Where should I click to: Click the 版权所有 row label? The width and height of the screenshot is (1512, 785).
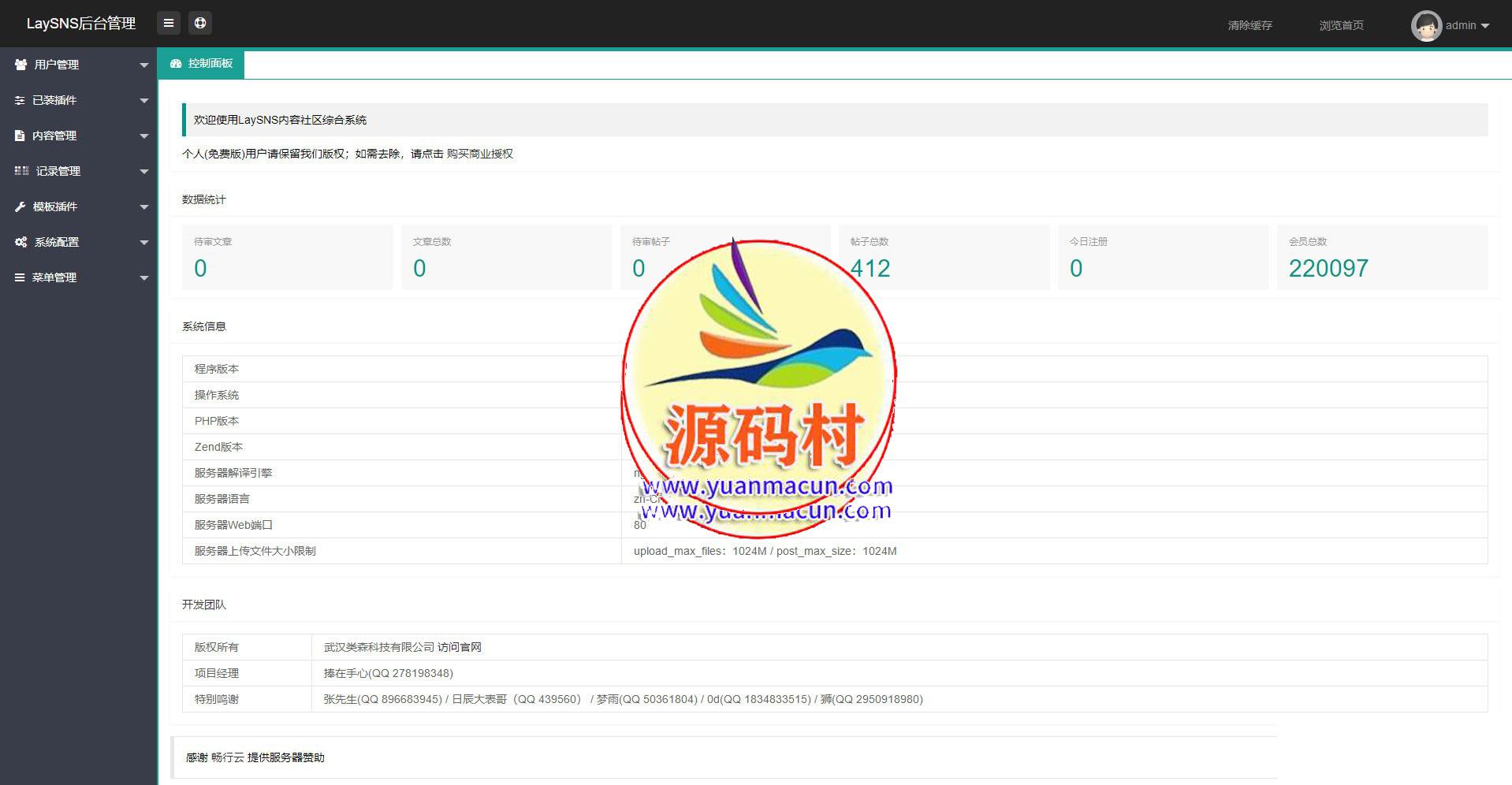[217, 647]
